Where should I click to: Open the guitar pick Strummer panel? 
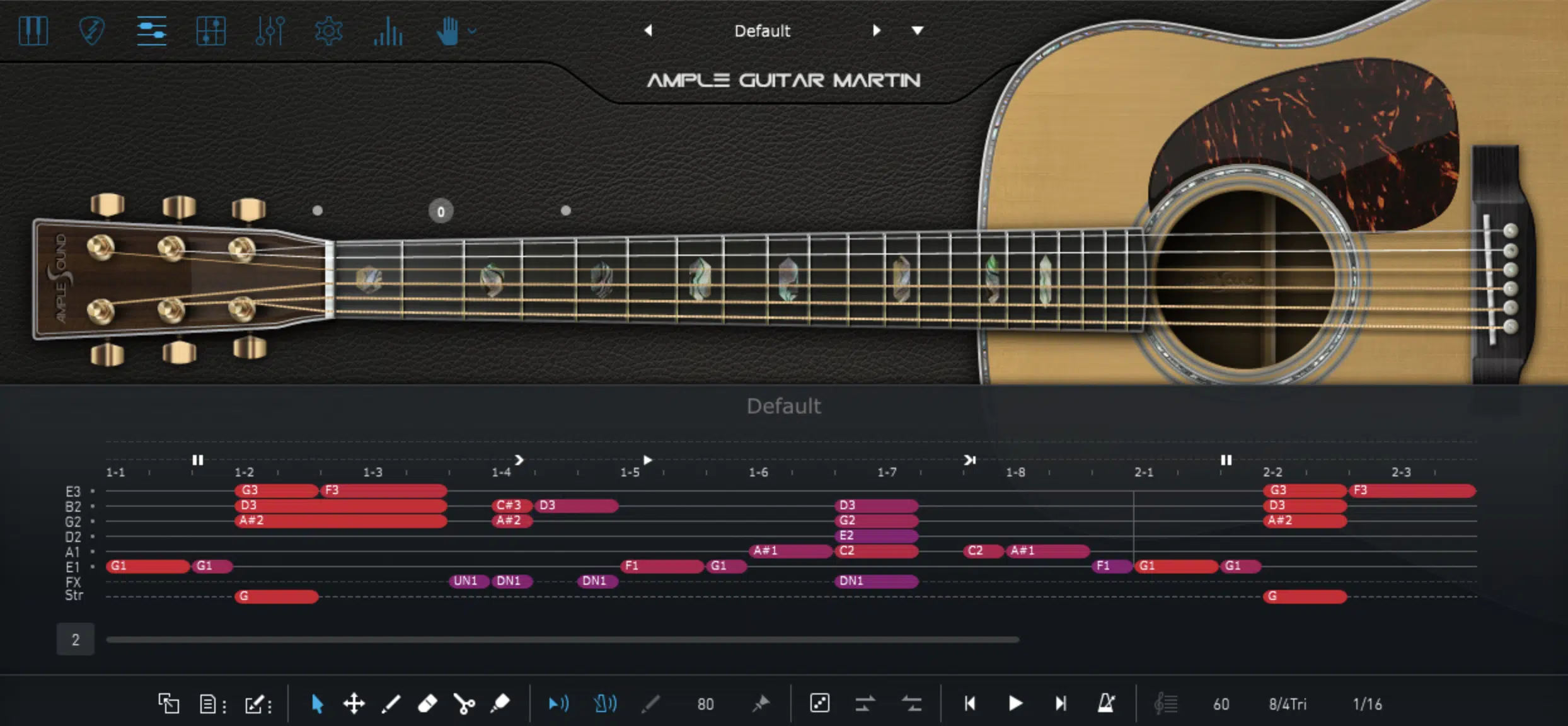[x=92, y=30]
